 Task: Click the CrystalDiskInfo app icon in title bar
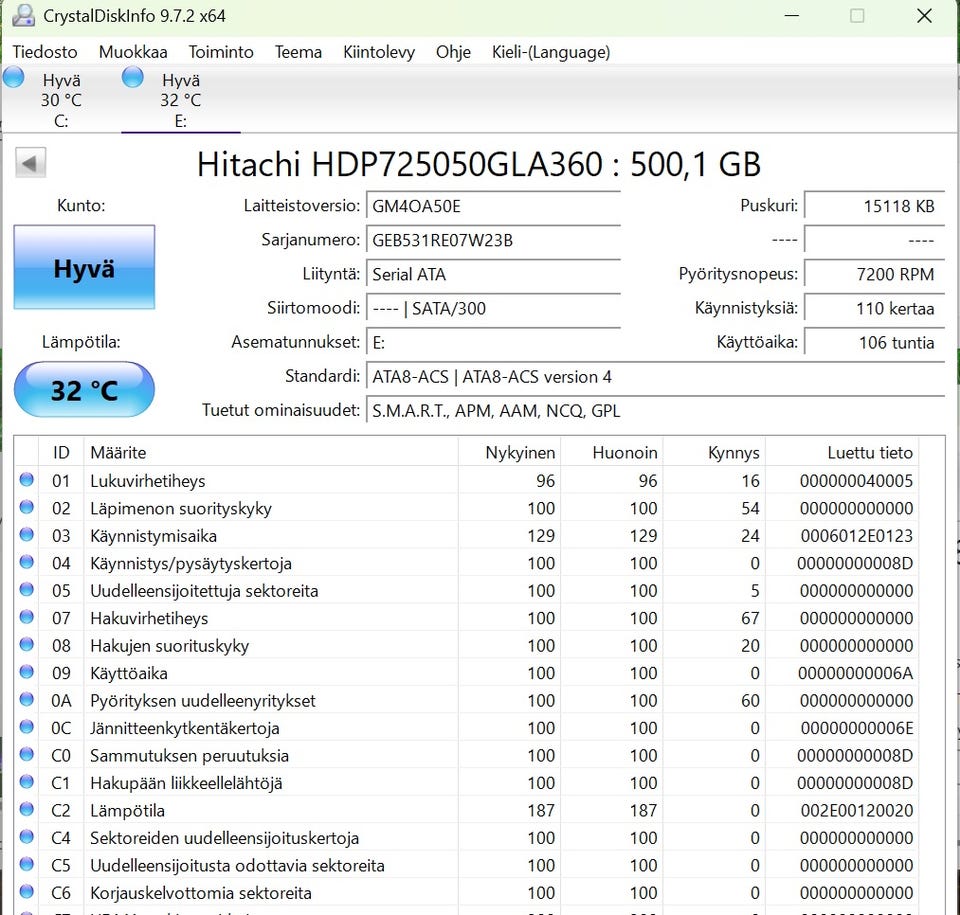click(x=22, y=16)
